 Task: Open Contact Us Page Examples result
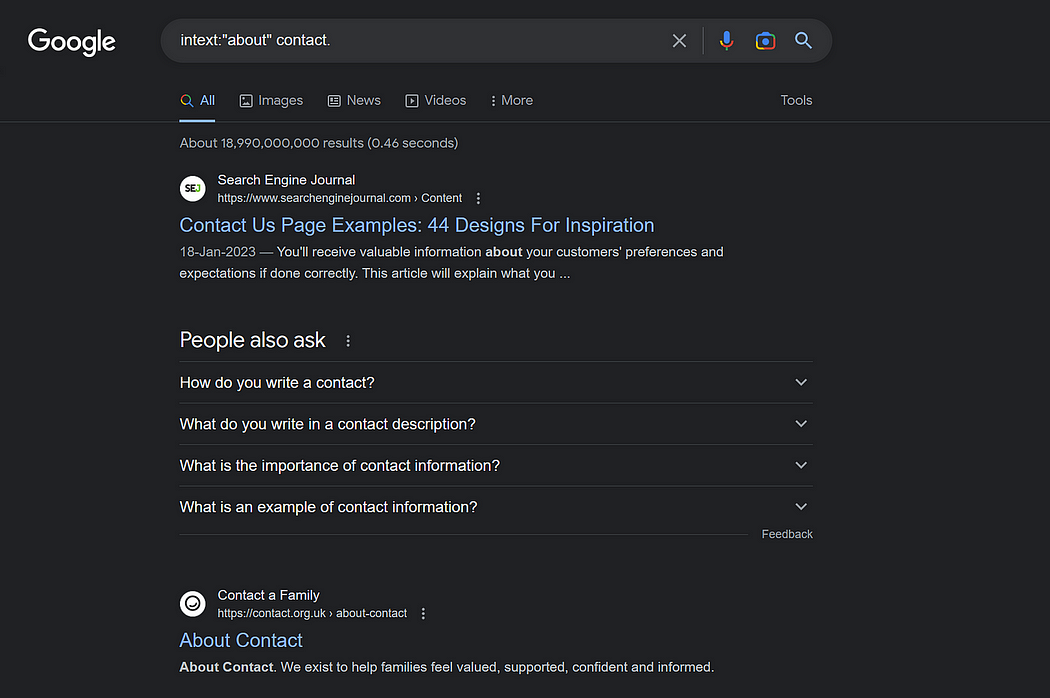point(417,225)
